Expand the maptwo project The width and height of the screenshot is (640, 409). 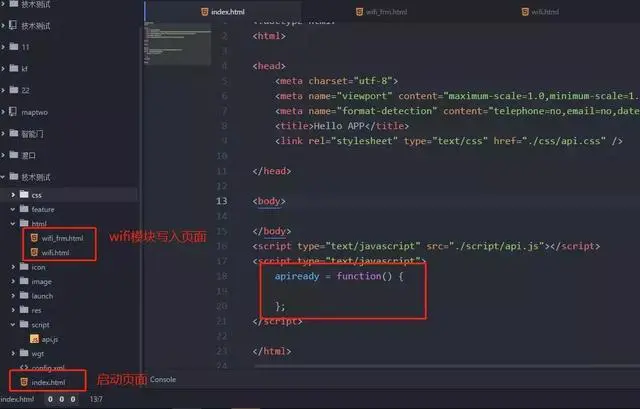pos(3,111)
